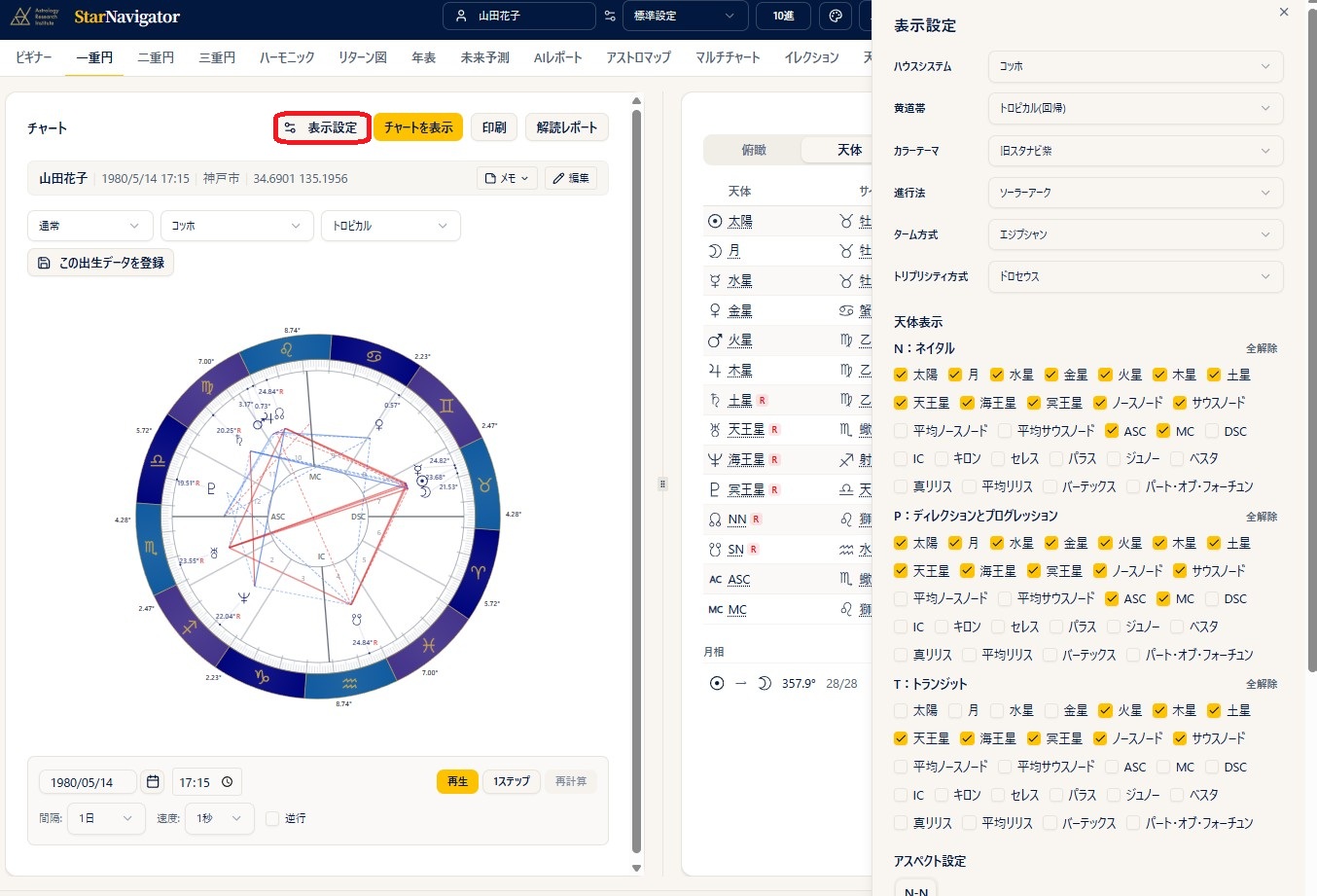1317x896 pixels.
Task: Expand the 速度 dropdown showing 1秒
Action: tap(220, 818)
